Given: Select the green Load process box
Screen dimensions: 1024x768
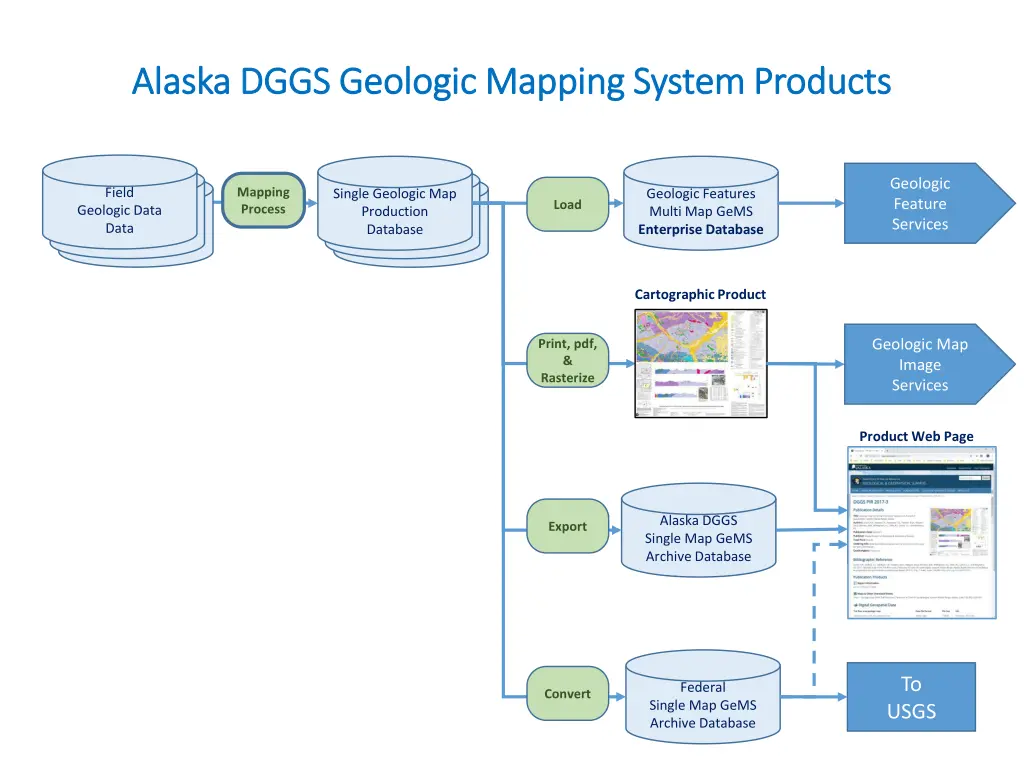Looking at the screenshot, I should [x=567, y=205].
